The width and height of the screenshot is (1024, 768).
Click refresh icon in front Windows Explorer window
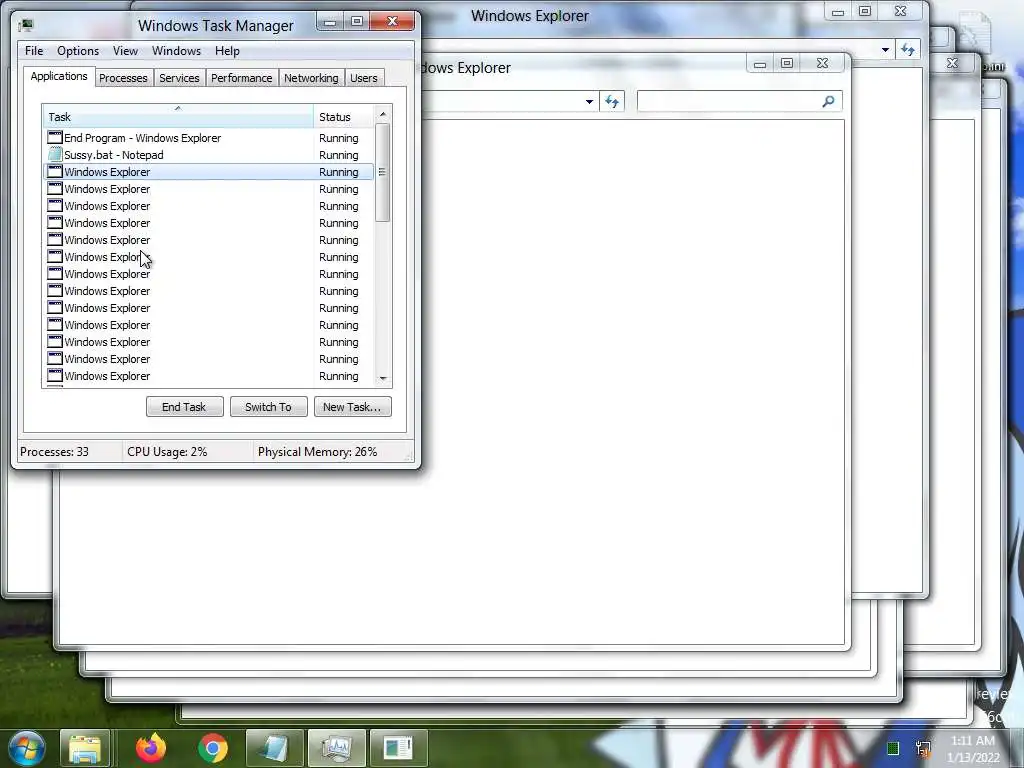coord(612,101)
